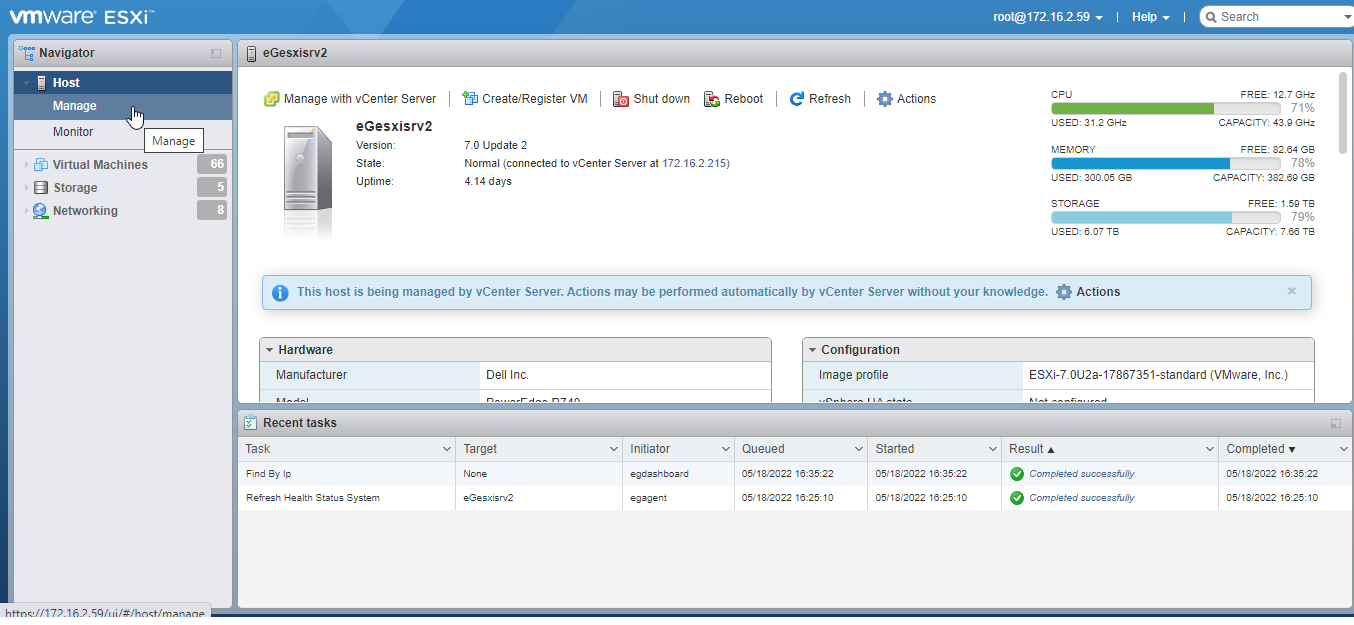Click Completed successfully for Refresh Health Status
The height and width of the screenshot is (625, 1354).
coord(1082,498)
